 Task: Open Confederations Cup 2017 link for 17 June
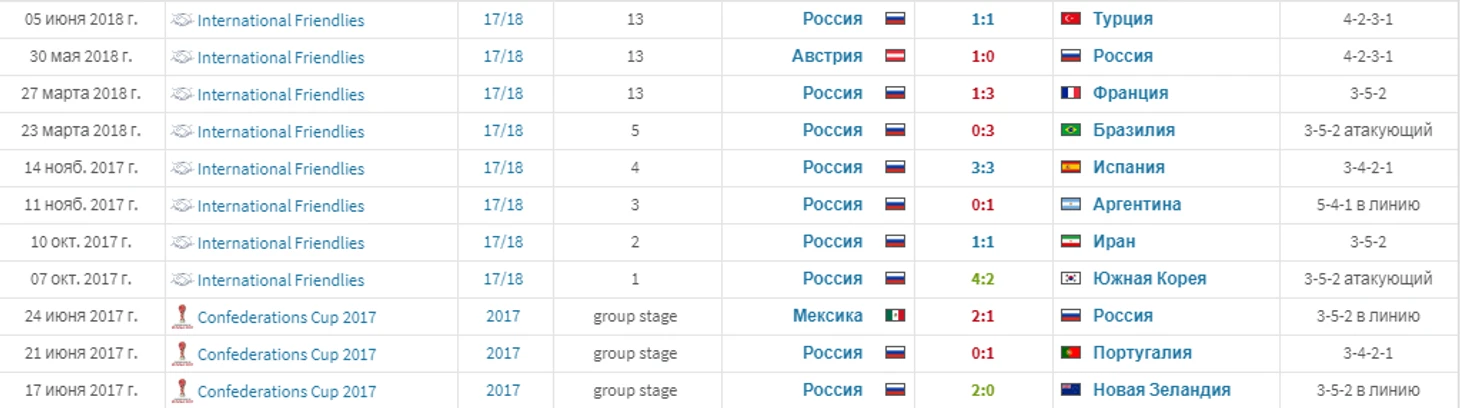click(x=286, y=391)
